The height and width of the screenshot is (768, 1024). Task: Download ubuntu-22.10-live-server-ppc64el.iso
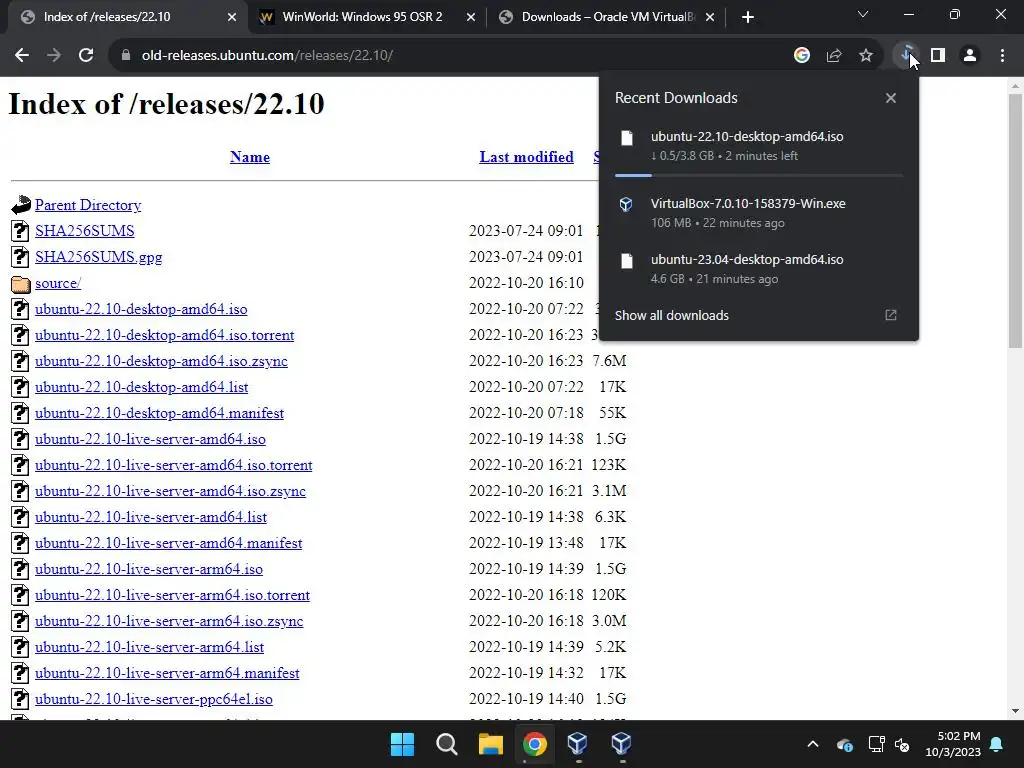pyautogui.click(x=154, y=699)
